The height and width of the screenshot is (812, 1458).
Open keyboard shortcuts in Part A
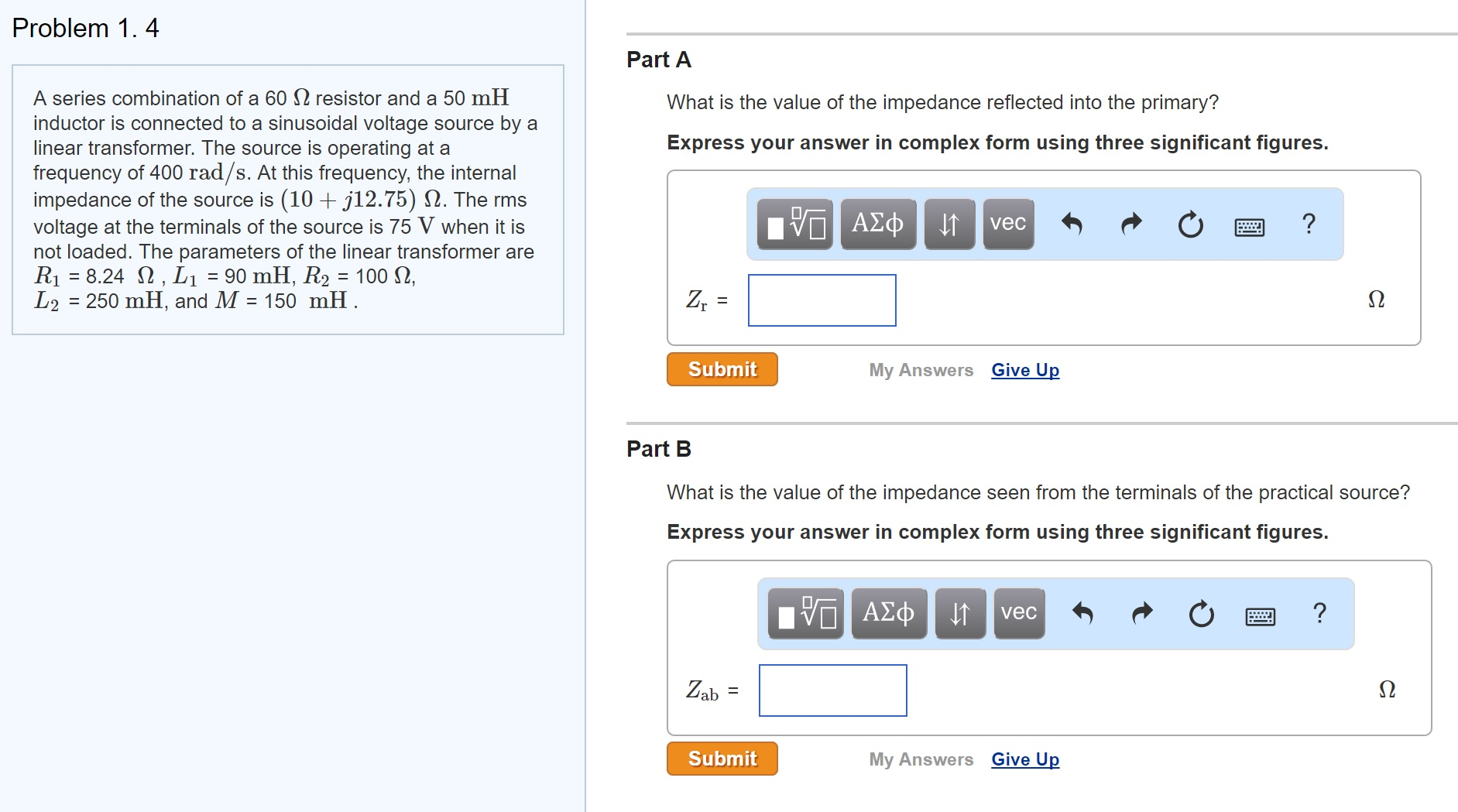pos(1249,227)
